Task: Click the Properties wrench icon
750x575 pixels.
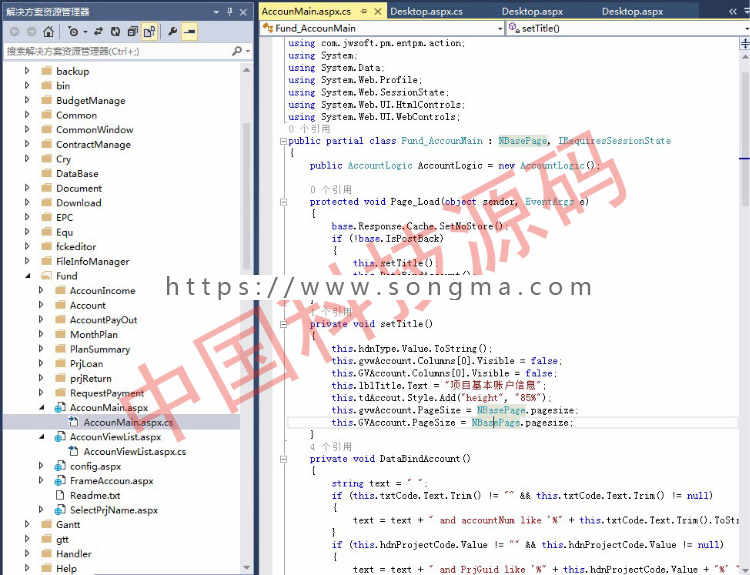Action: tap(173, 32)
